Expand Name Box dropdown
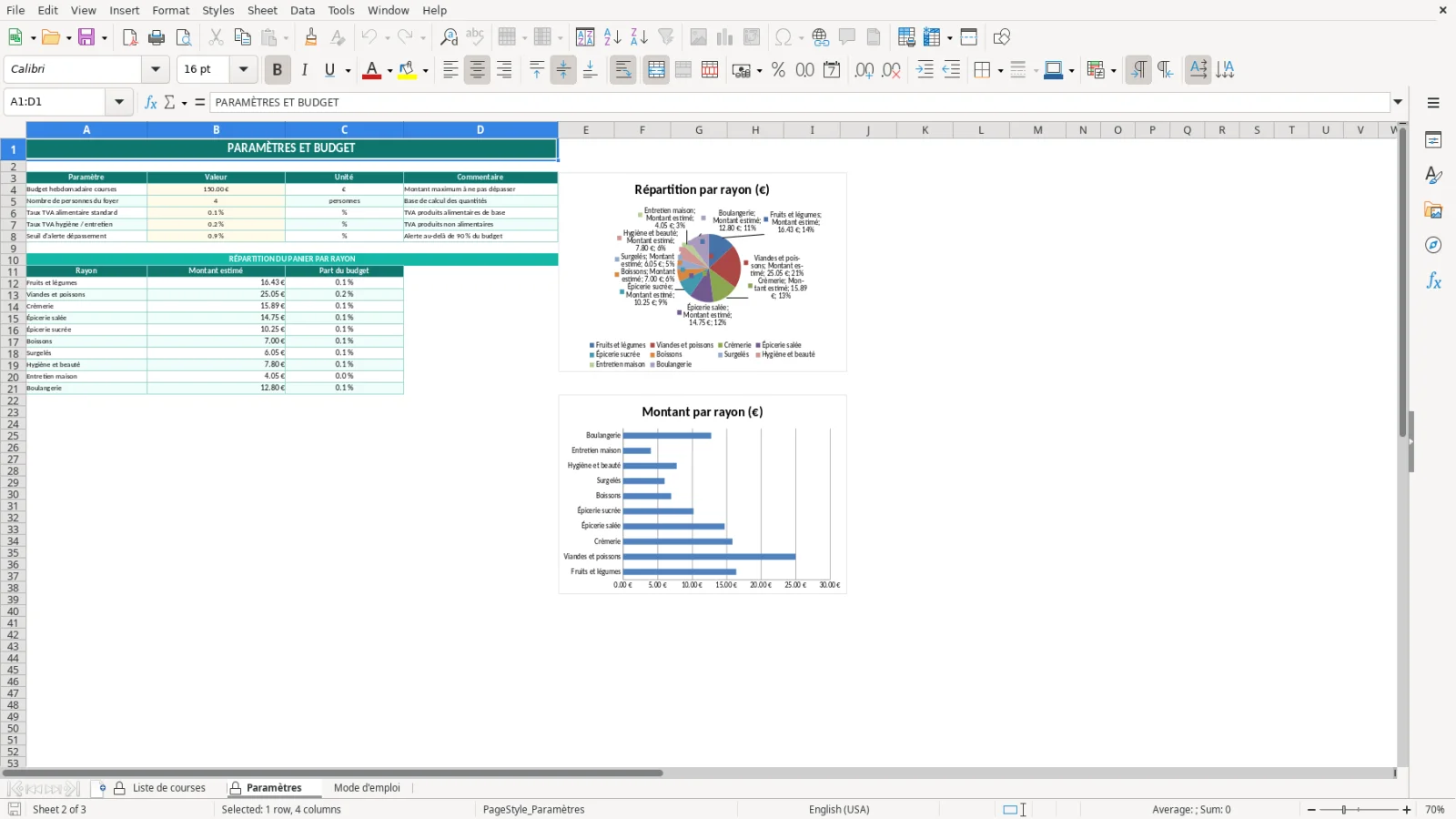Image resolution: width=1456 pixels, height=819 pixels. [119, 102]
